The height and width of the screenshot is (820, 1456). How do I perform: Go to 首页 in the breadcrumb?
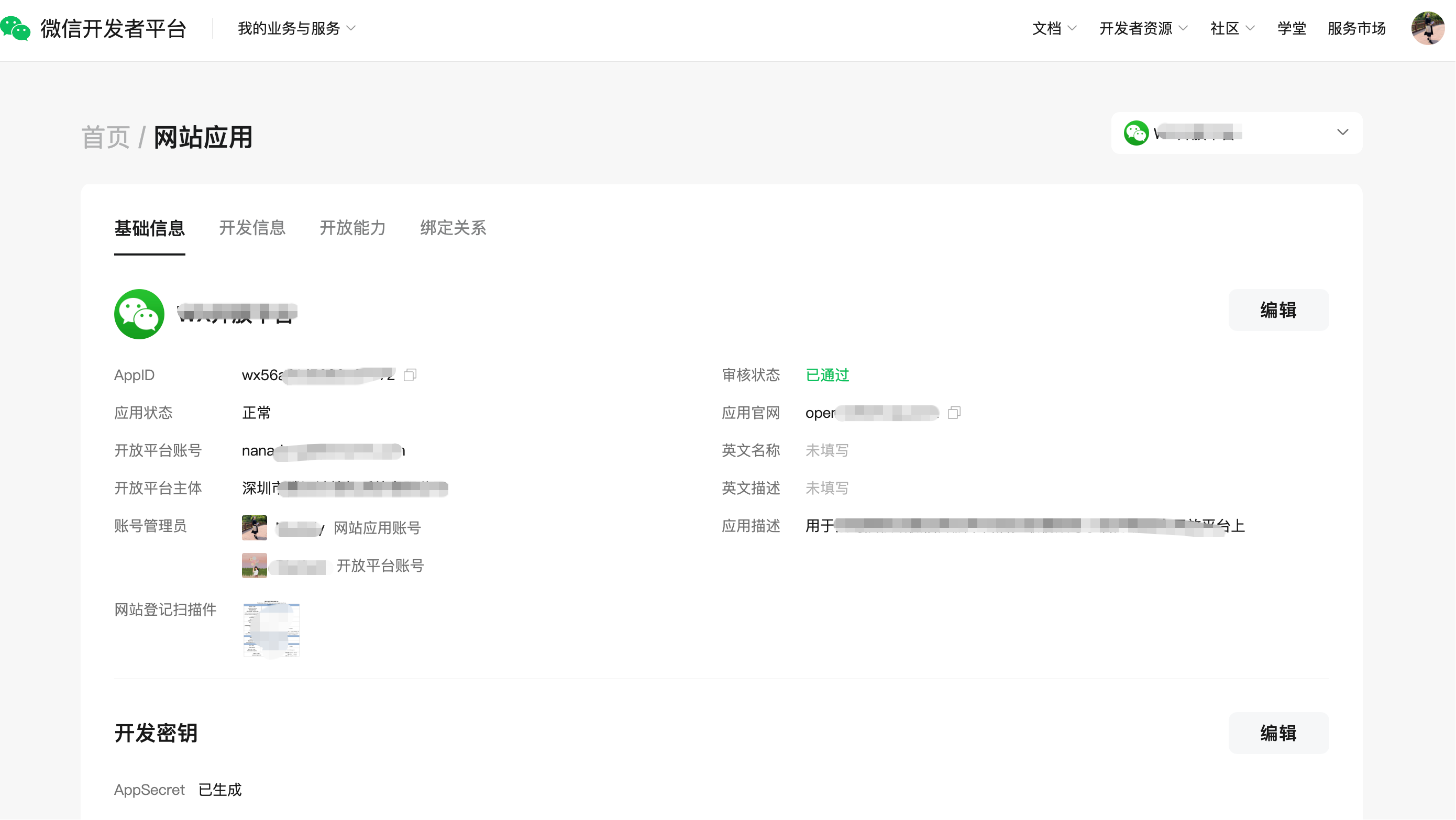click(x=106, y=137)
